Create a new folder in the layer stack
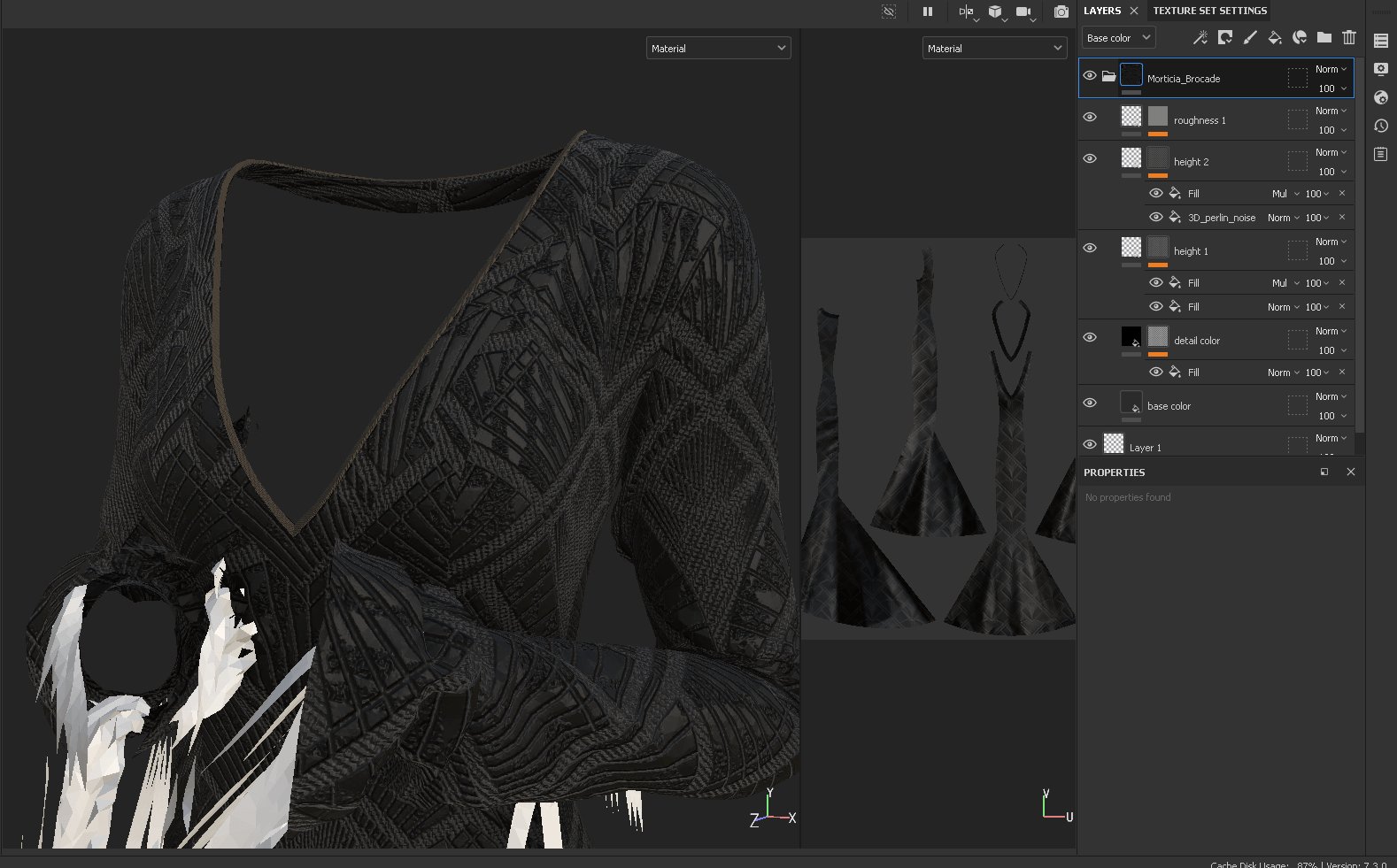This screenshot has height=868, width=1397. [x=1324, y=37]
